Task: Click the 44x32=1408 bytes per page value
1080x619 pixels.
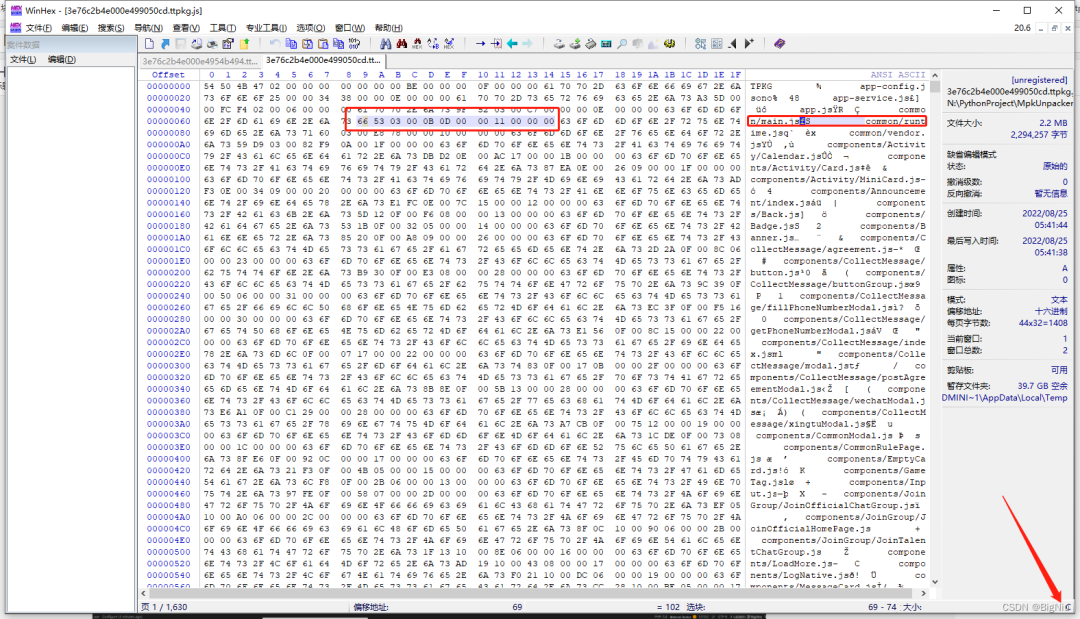Action: click(1043, 323)
